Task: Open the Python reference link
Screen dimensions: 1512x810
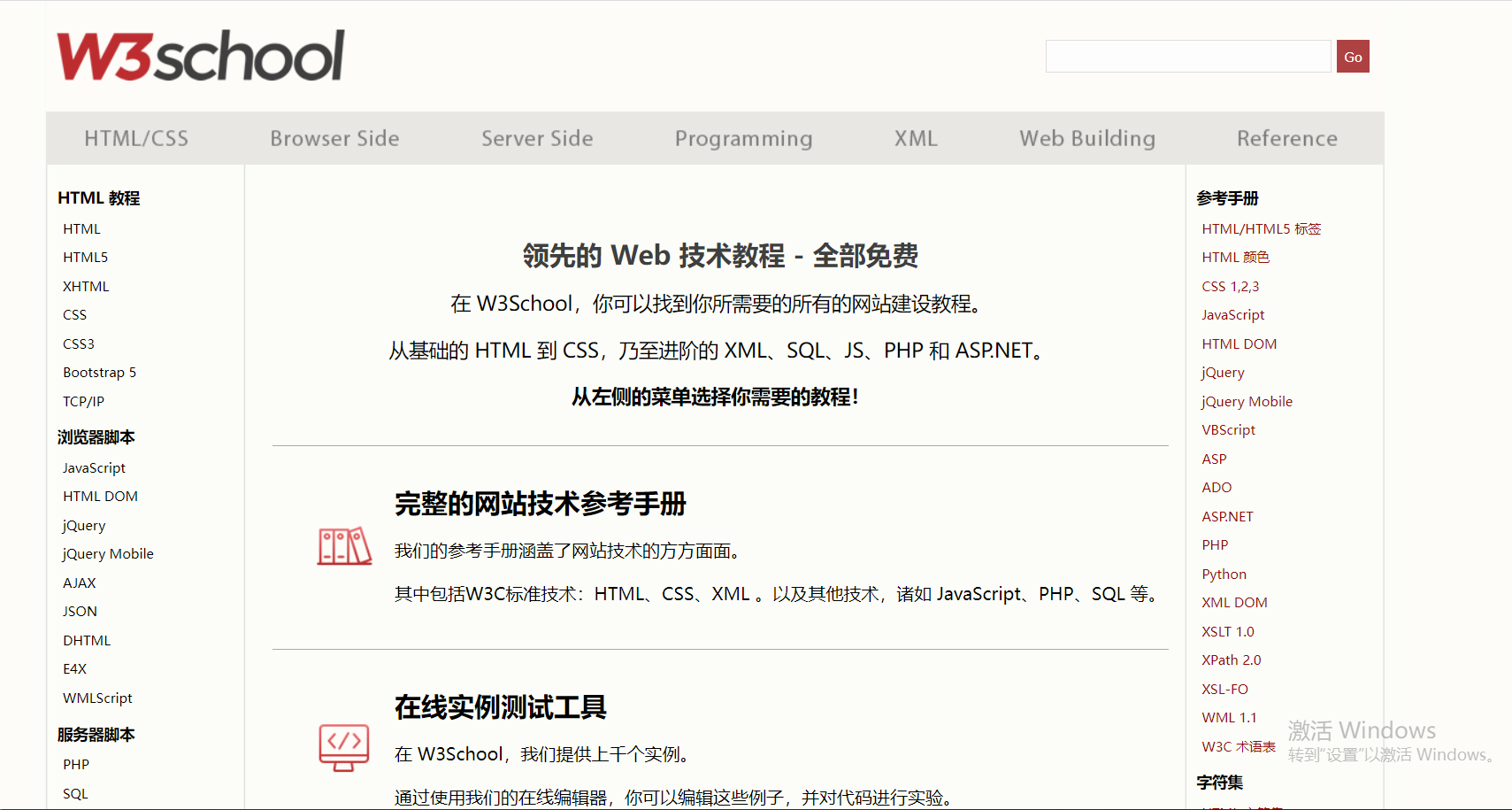Action: click(1224, 575)
